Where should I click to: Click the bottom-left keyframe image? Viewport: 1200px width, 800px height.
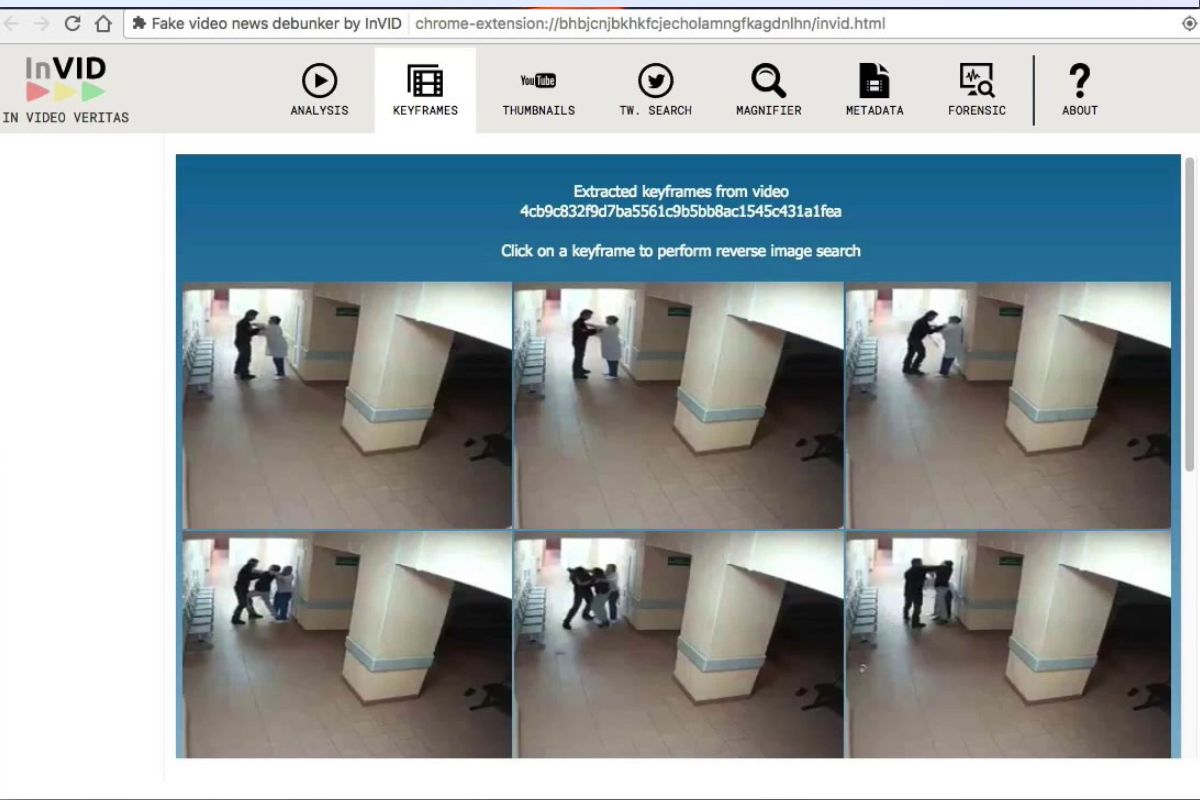pos(345,645)
